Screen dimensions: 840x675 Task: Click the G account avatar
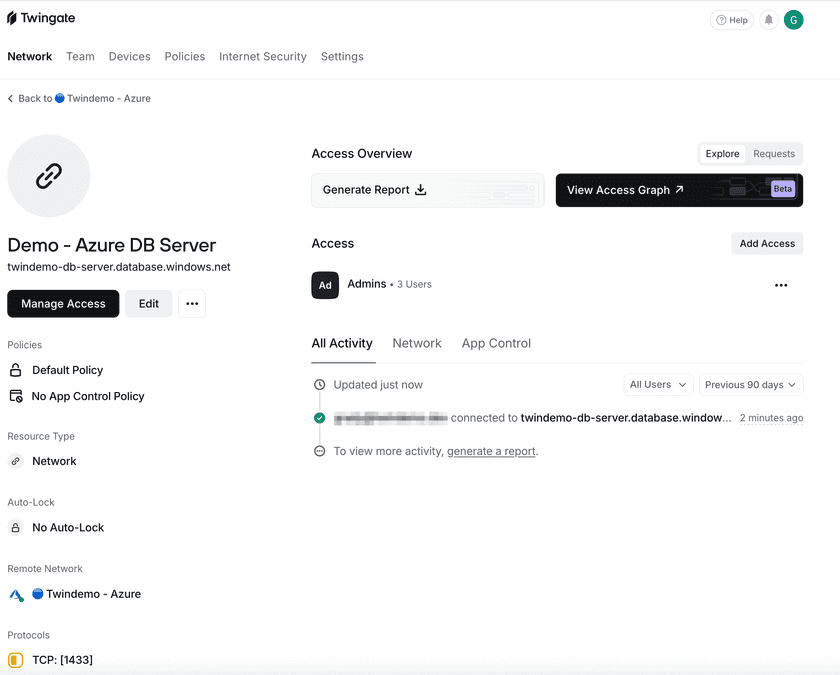pos(793,19)
